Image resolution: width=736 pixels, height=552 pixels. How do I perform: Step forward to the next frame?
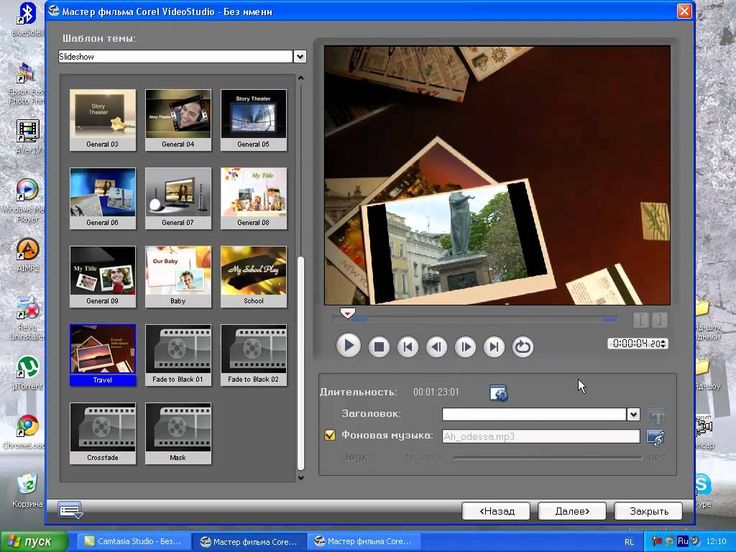(x=465, y=347)
